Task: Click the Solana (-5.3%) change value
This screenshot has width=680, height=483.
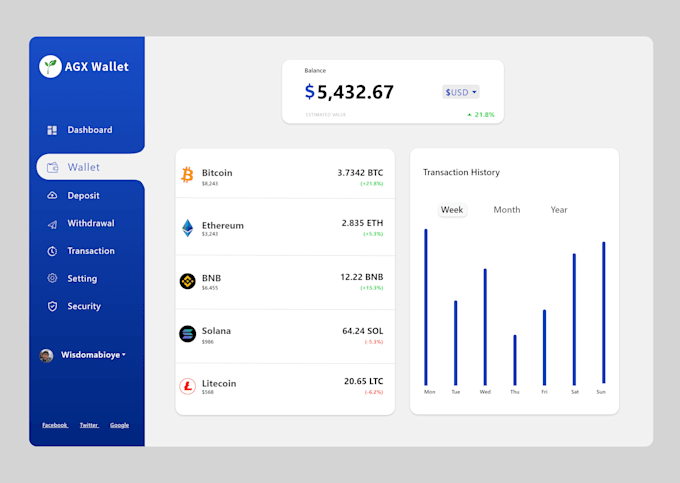Action: [374, 342]
